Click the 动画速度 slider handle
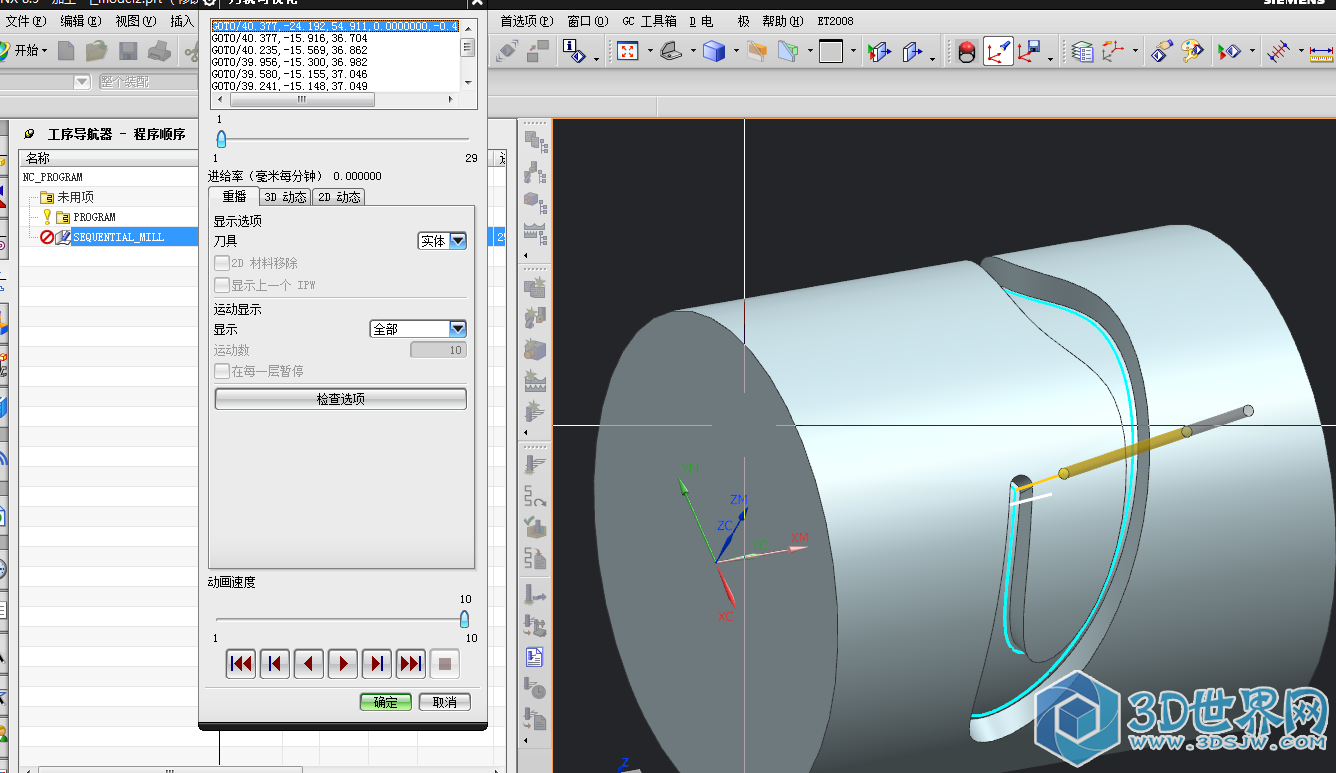Screen dimensions: 1336x773 [464, 619]
